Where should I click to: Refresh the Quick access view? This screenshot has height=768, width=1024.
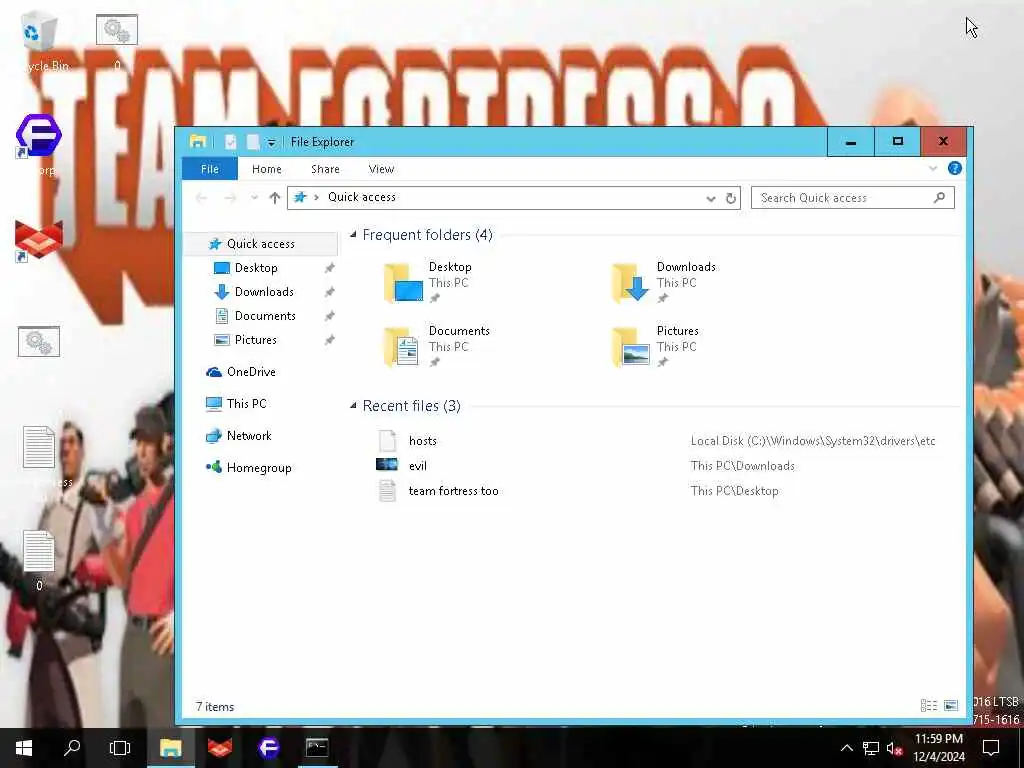coord(731,199)
